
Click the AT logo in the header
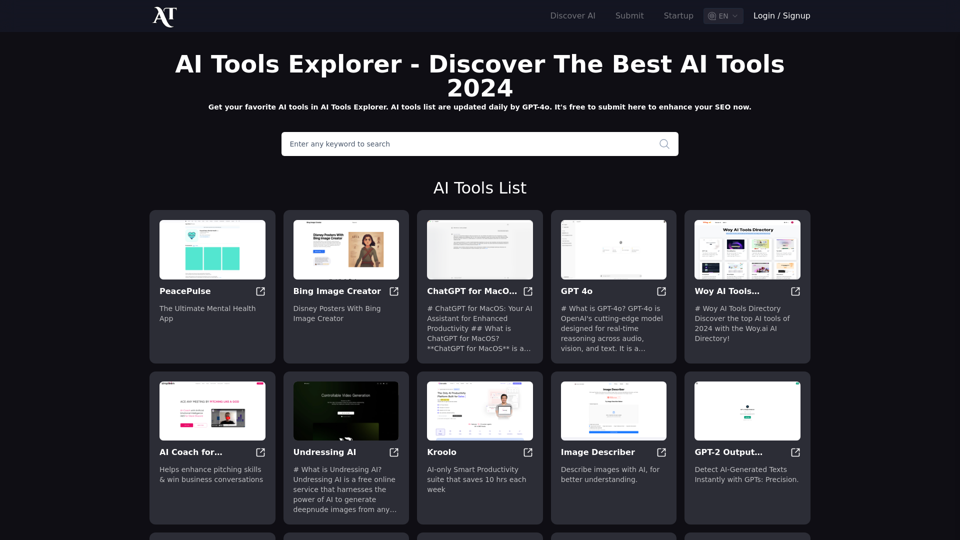165,16
